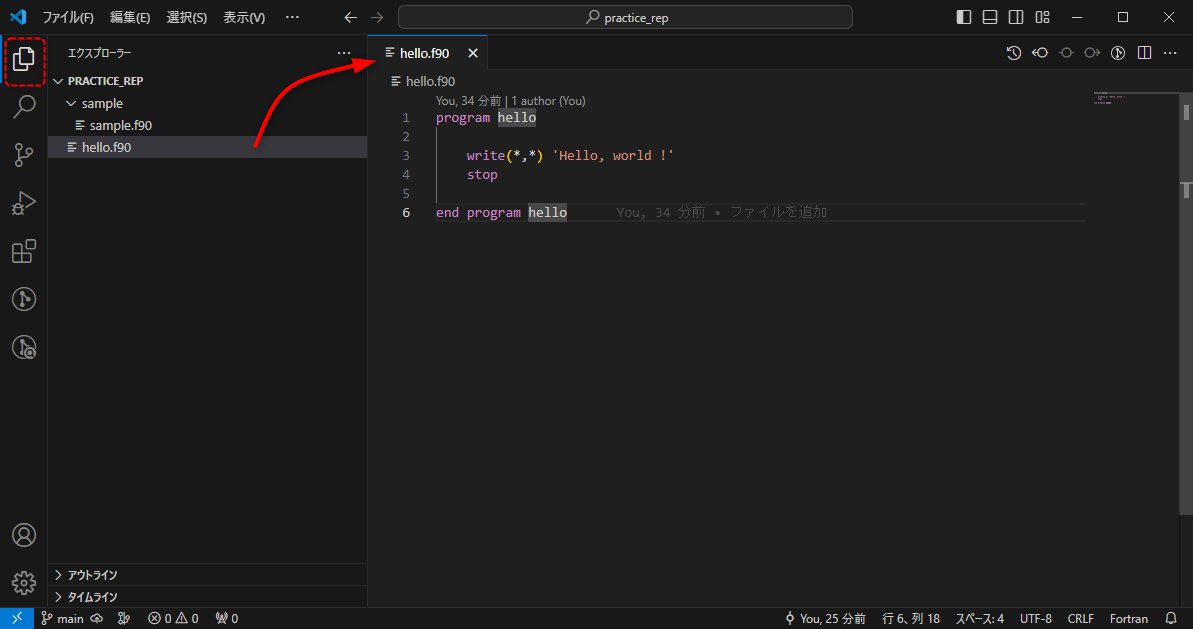Click the editor vertical scrollbar
Image resolution: width=1193 pixels, height=629 pixels.
1186,304
